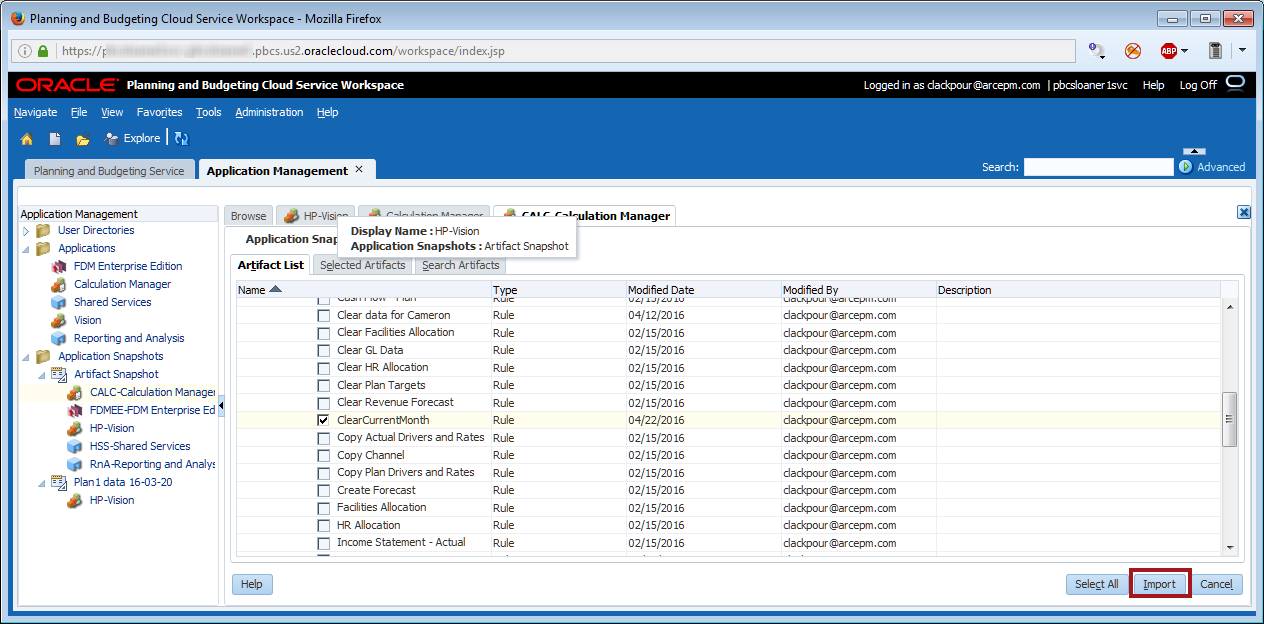Collapse the left navigation pane via splitter arrow
1264x624 pixels.
pyautogui.click(x=221, y=405)
